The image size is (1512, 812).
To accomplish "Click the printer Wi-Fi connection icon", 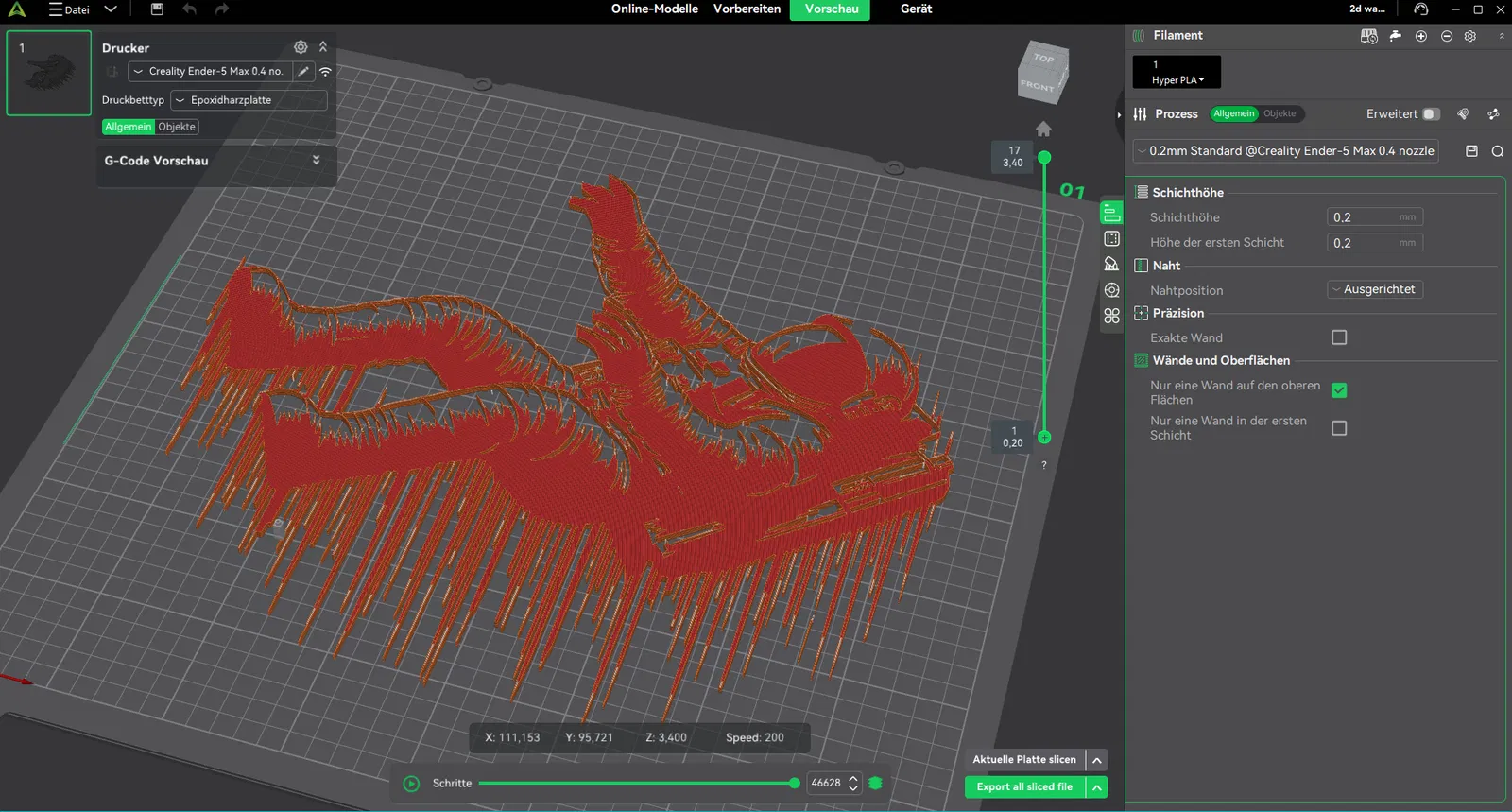I will (x=325, y=72).
